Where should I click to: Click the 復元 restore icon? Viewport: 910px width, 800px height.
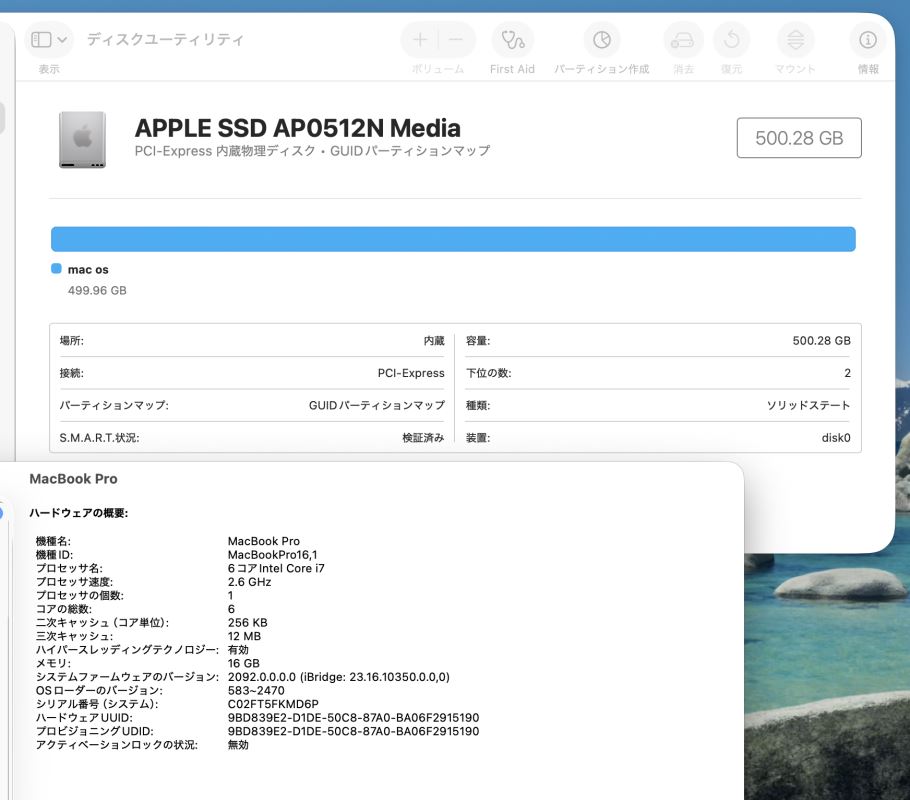pos(731,40)
